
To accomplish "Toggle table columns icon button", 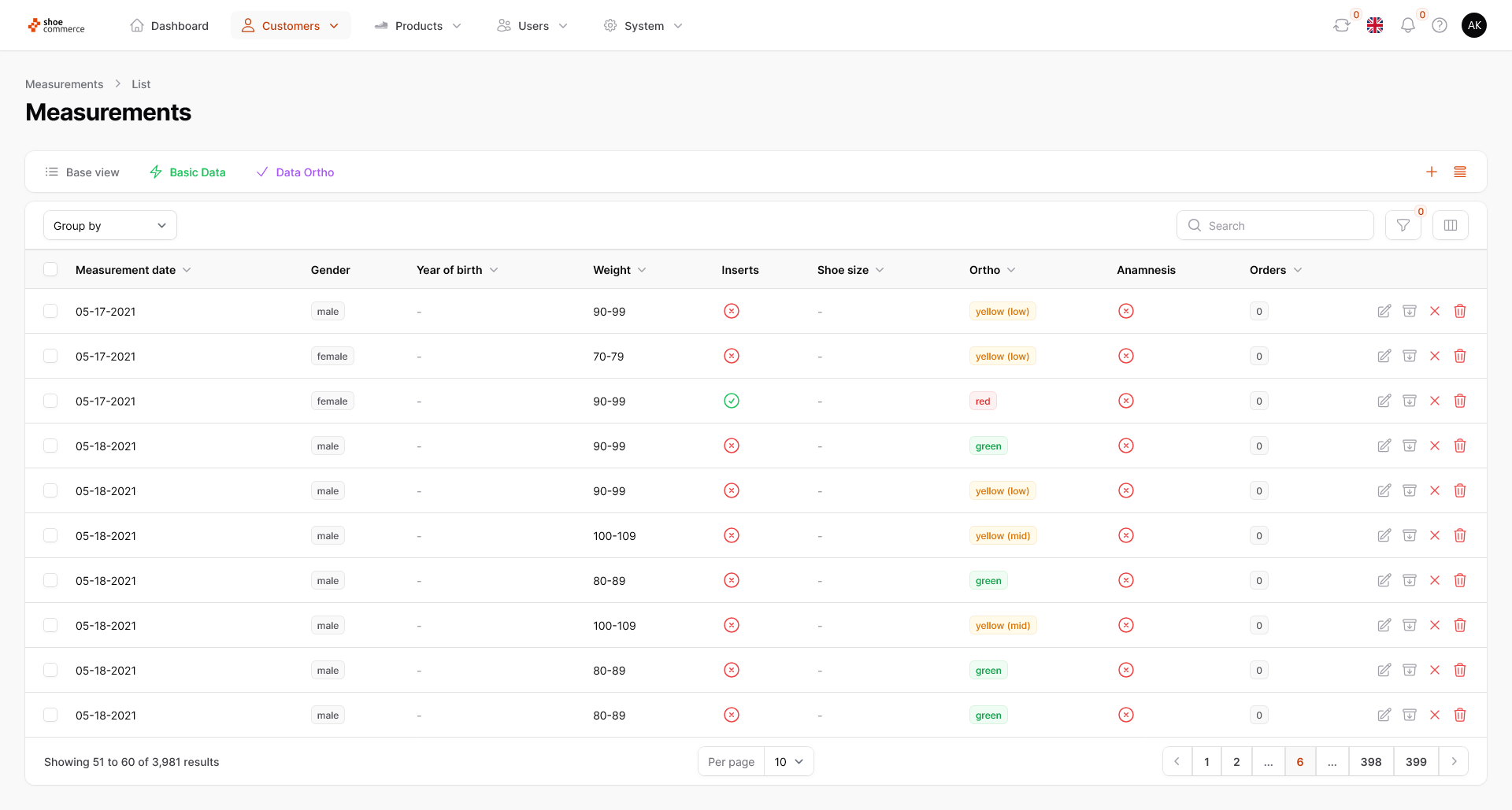I will [x=1450, y=226].
